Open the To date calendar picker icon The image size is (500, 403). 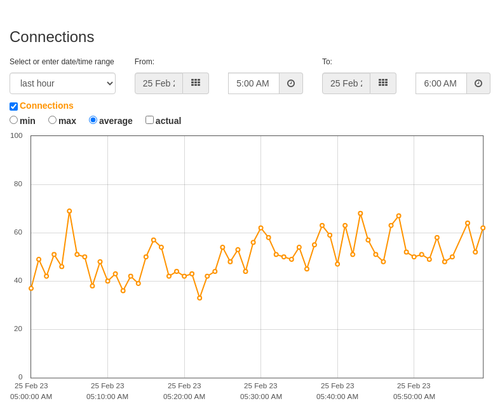coord(383,83)
